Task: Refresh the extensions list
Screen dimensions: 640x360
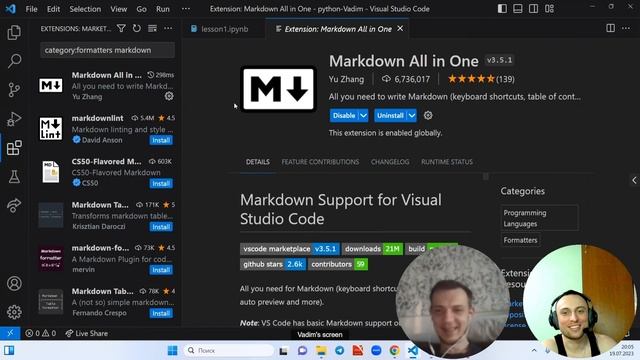Action: coord(137,28)
